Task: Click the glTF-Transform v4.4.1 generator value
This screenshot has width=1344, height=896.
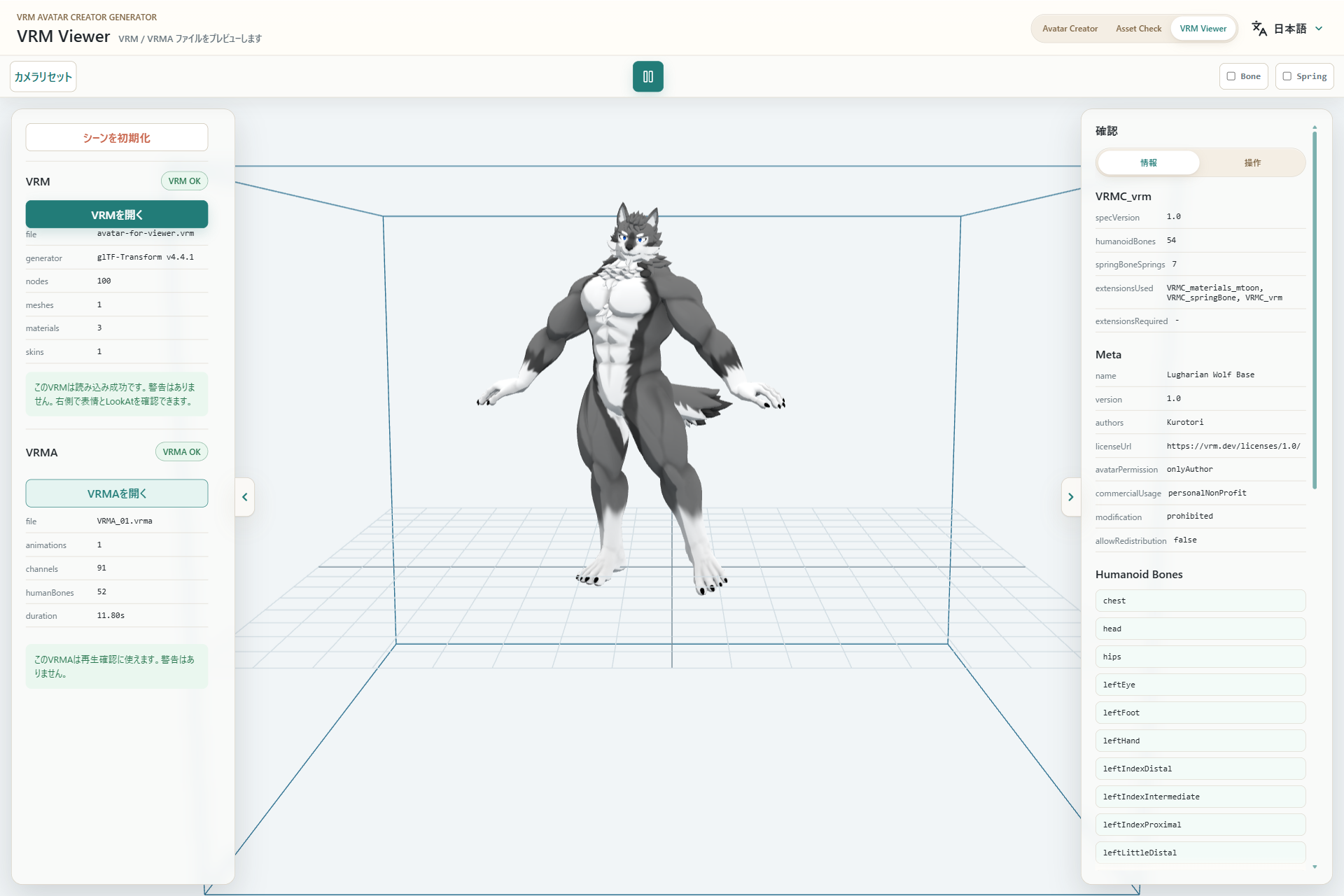Action: [x=146, y=257]
